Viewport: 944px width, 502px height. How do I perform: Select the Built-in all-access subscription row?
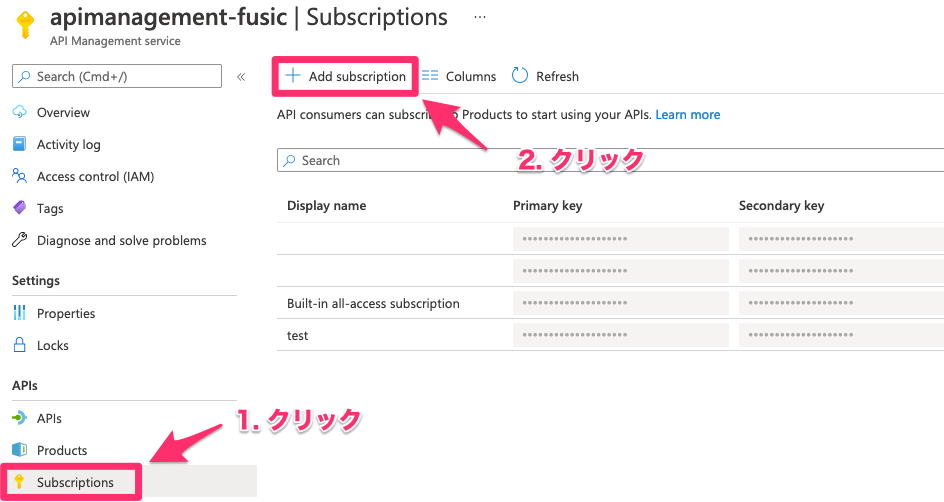coord(373,303)
